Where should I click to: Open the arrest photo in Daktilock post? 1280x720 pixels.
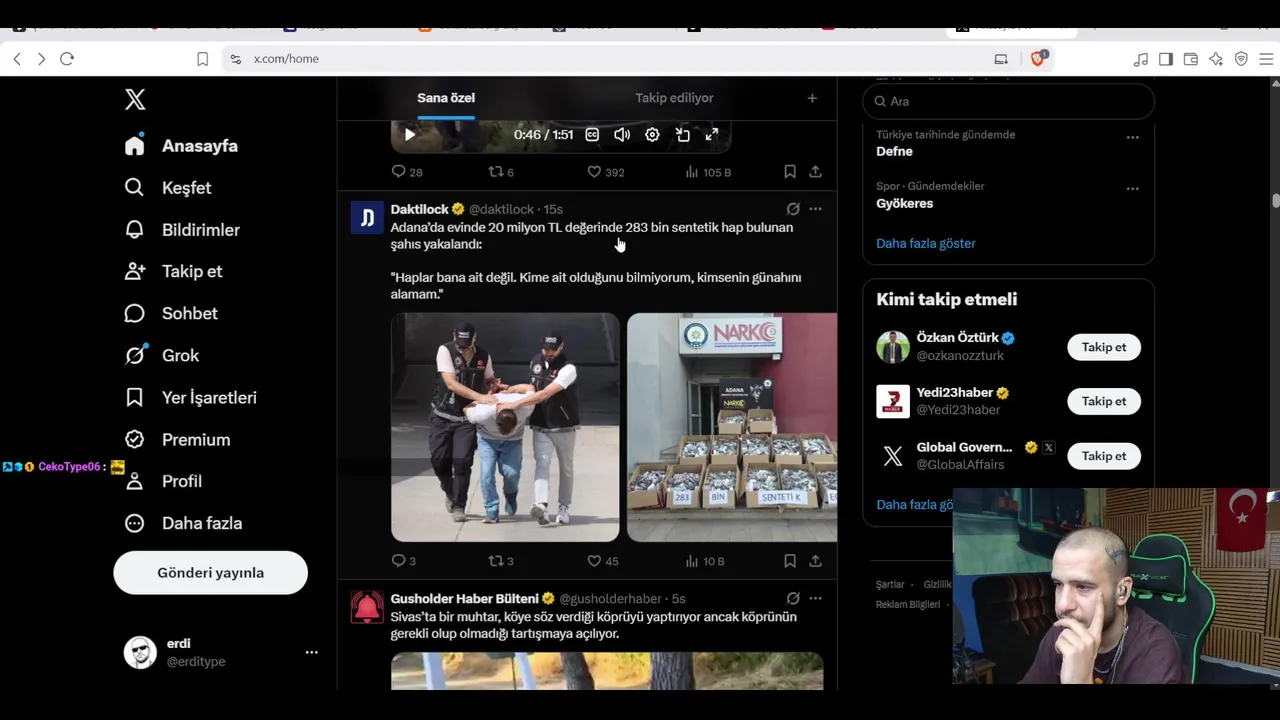coord(505,427)
